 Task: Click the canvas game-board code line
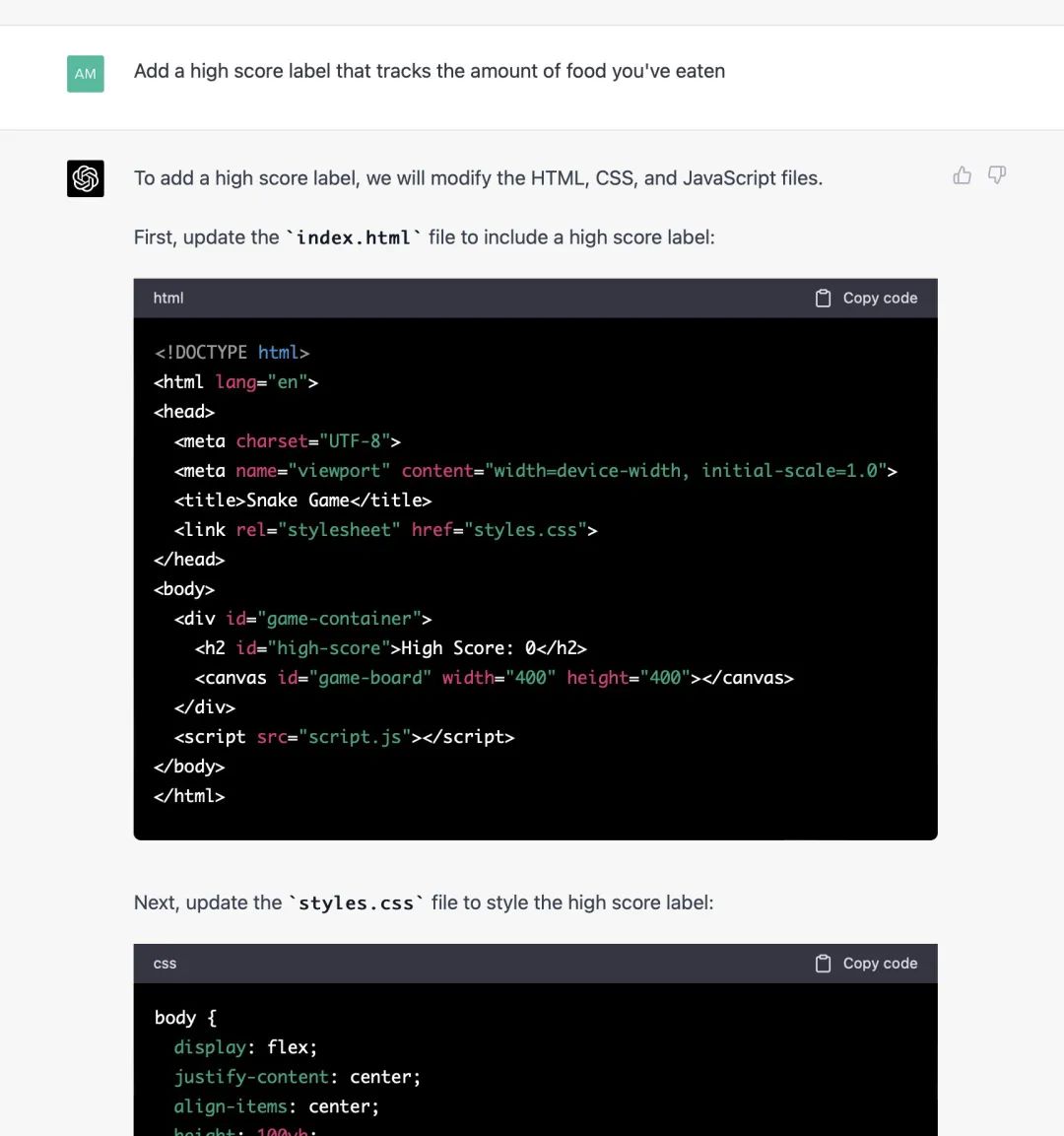click(x=494, y=678)
